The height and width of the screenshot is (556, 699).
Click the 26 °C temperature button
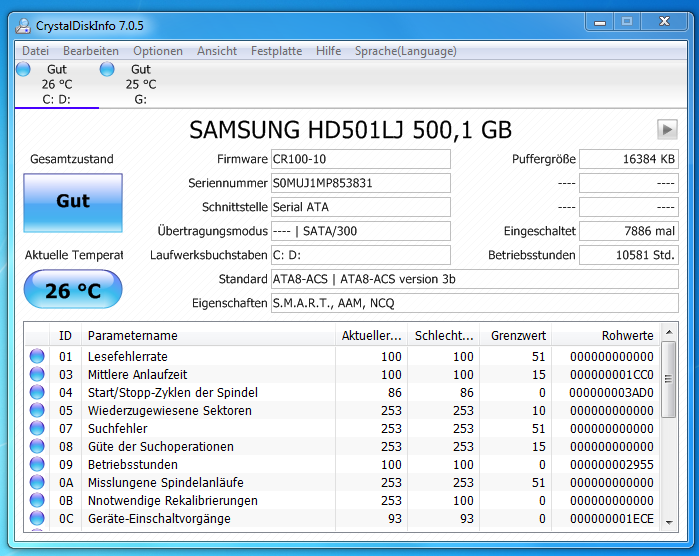click(73, 289)
